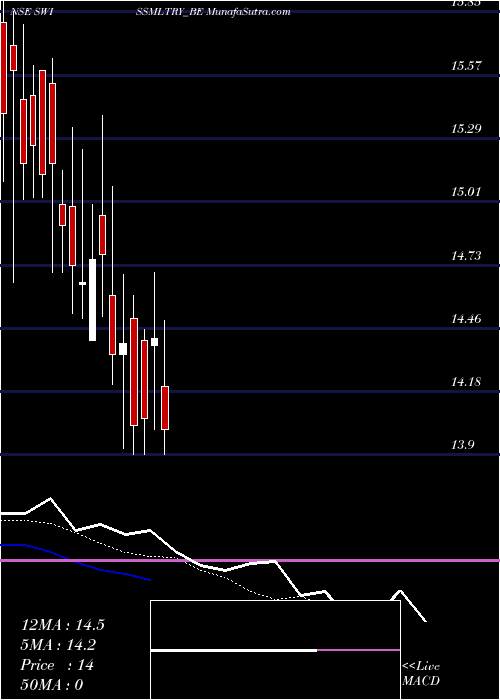This screenshot has width=500, height=700.
Task: Click the peak of the solid white MACD line
Action: point(50,498)
